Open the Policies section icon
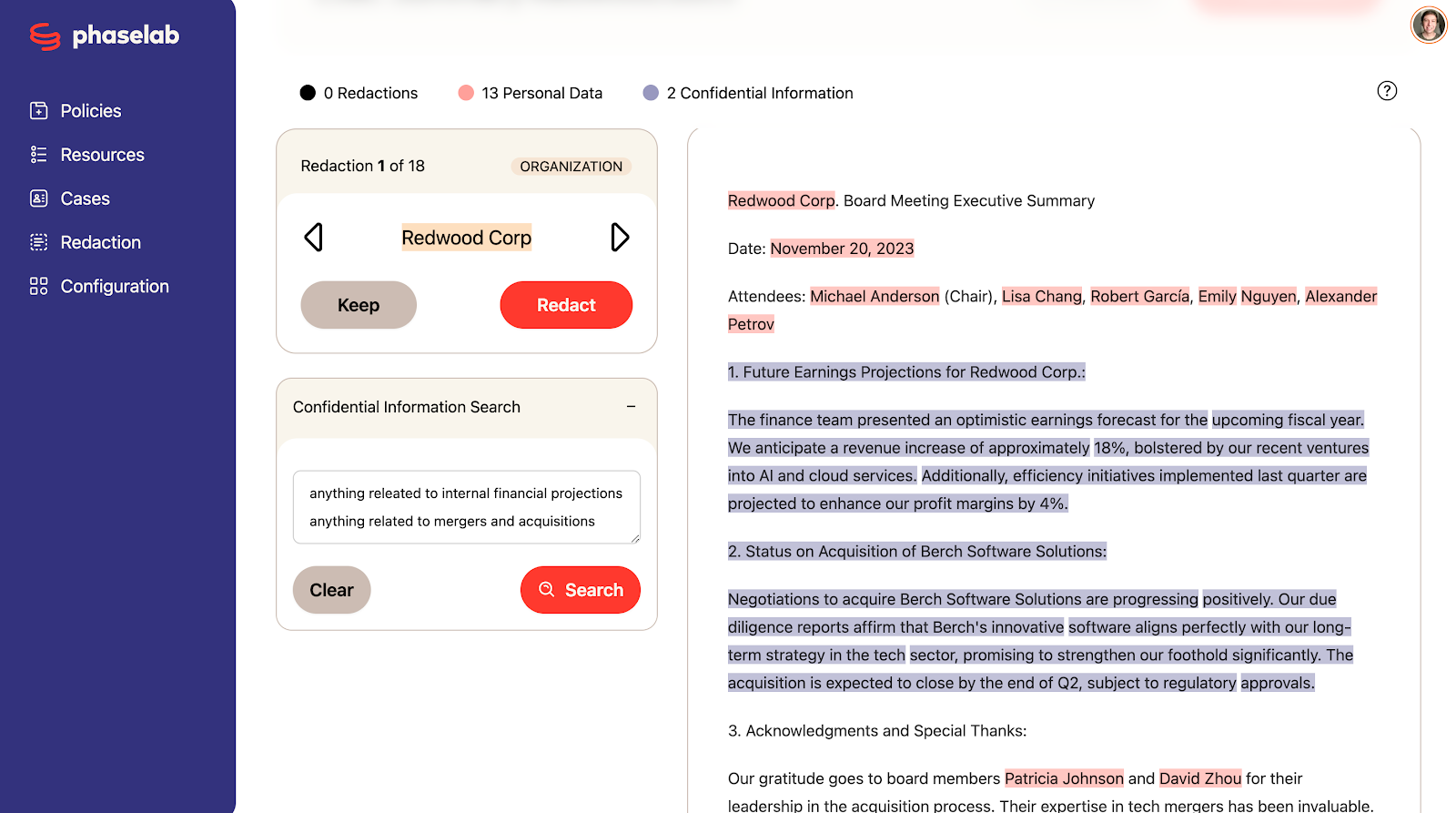 point(39,111)
